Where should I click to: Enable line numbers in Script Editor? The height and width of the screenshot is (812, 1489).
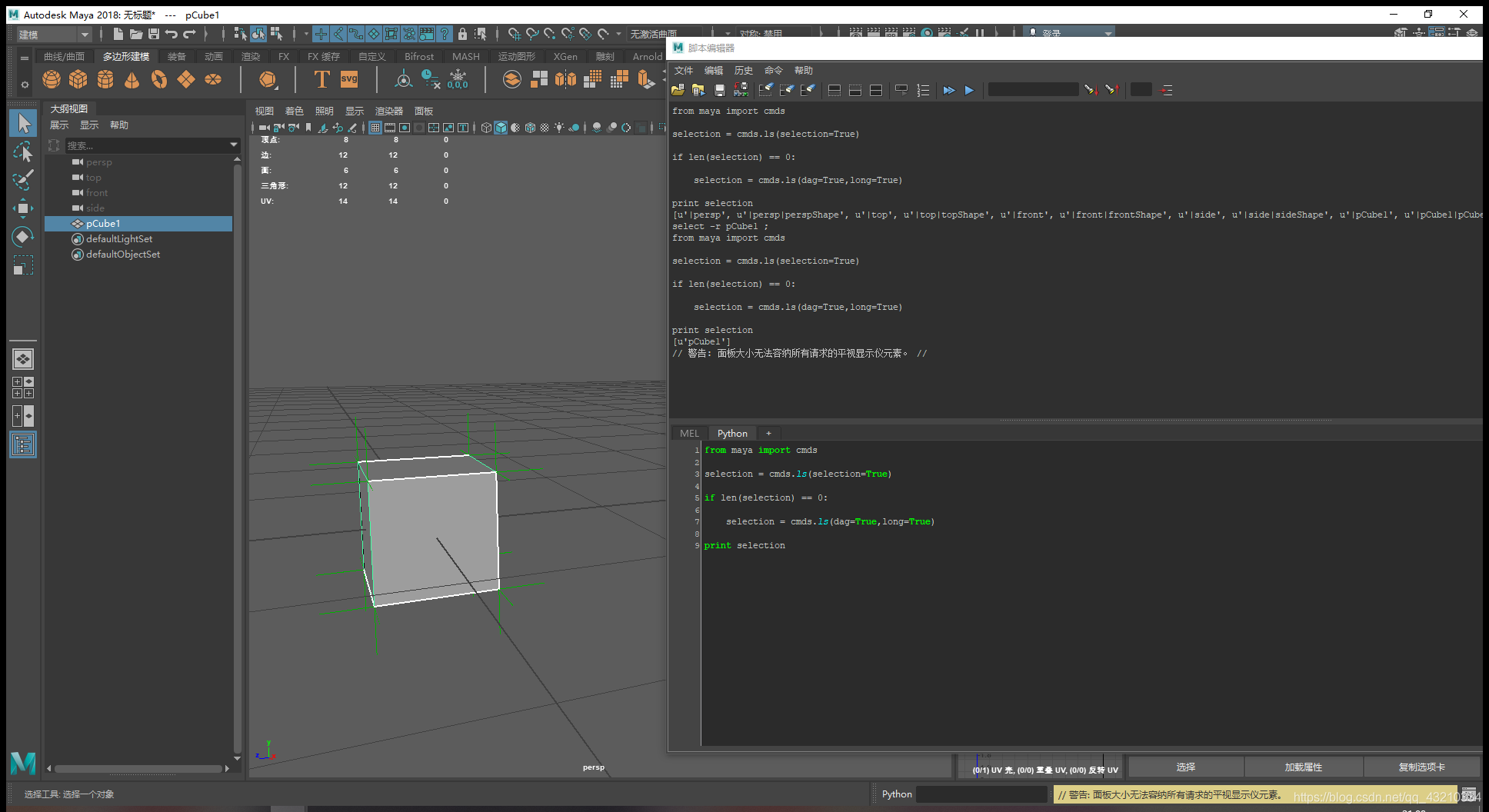[922, 90]
